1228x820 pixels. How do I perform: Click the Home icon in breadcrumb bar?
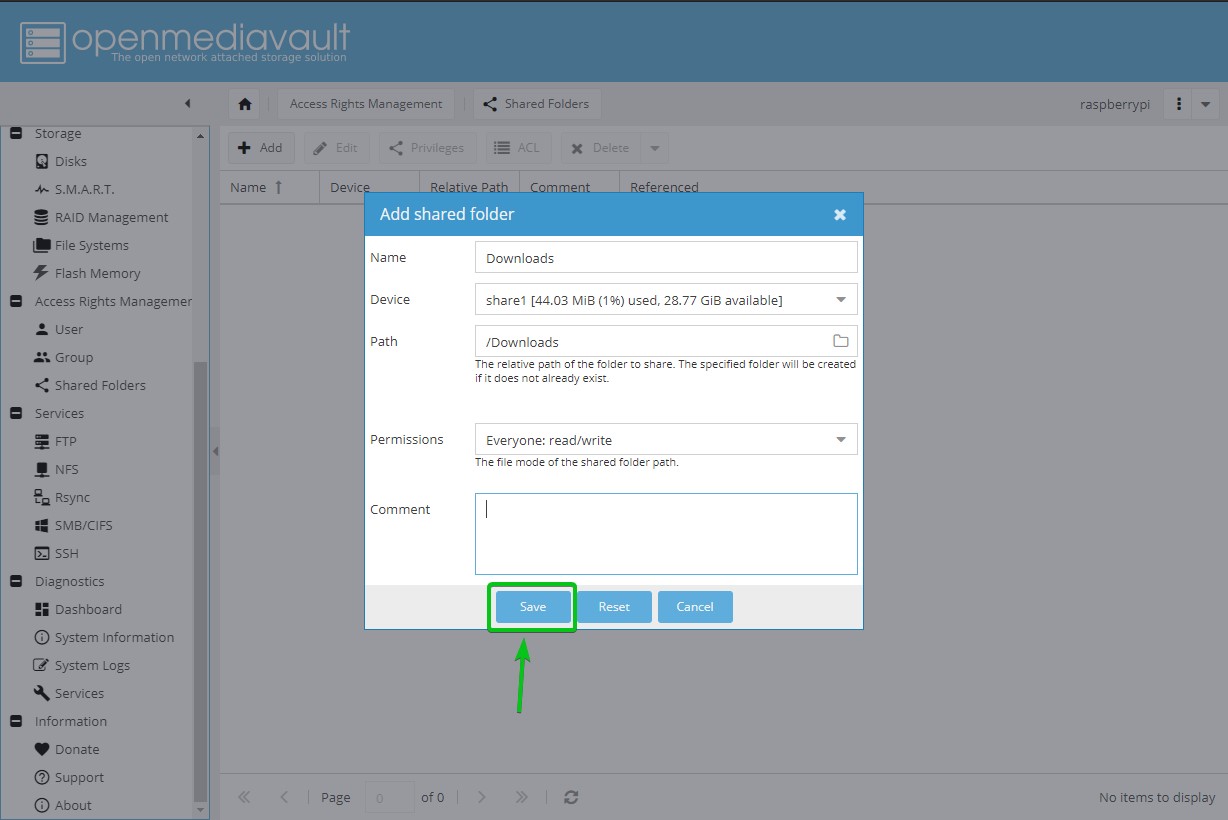(245, 104)
